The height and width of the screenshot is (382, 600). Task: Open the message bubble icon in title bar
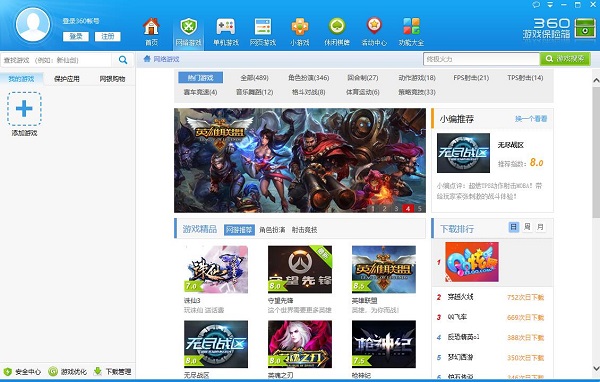[x=536, y=5]
